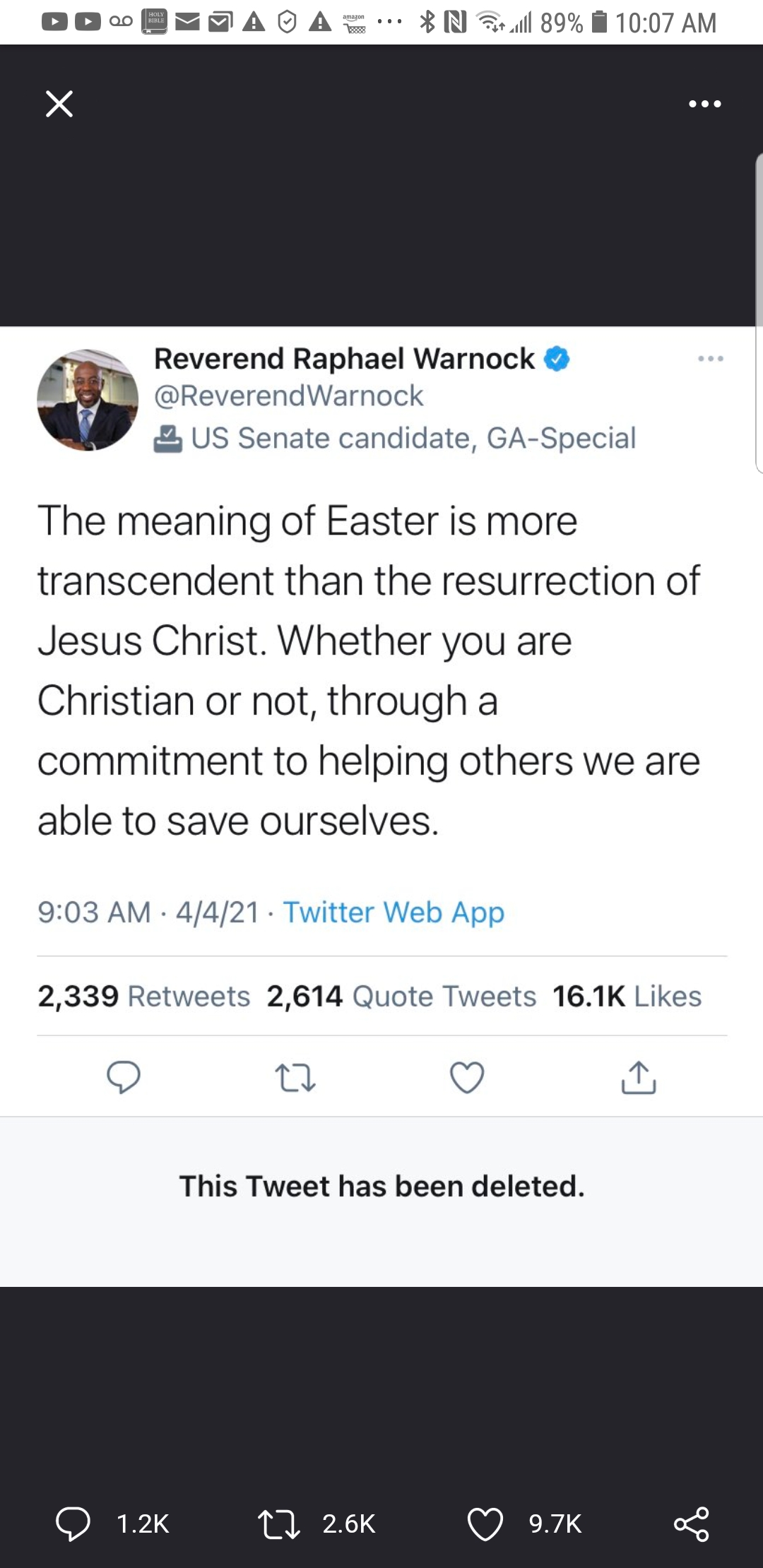Open the three-dot overflow menu at top

pos(704,104)
